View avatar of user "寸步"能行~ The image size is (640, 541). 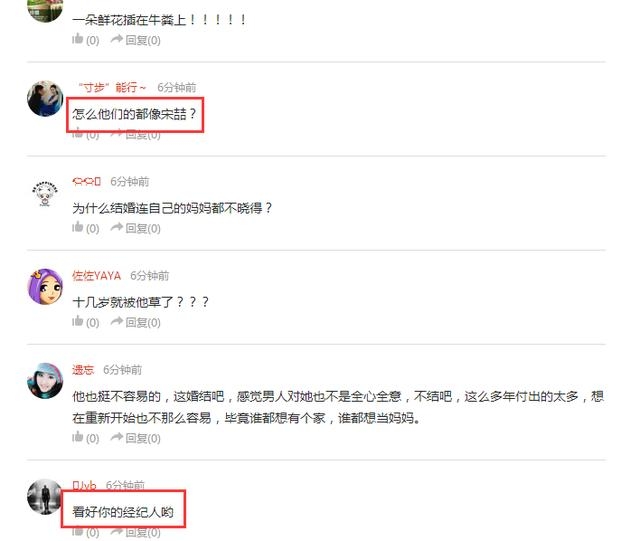(45, 98)
